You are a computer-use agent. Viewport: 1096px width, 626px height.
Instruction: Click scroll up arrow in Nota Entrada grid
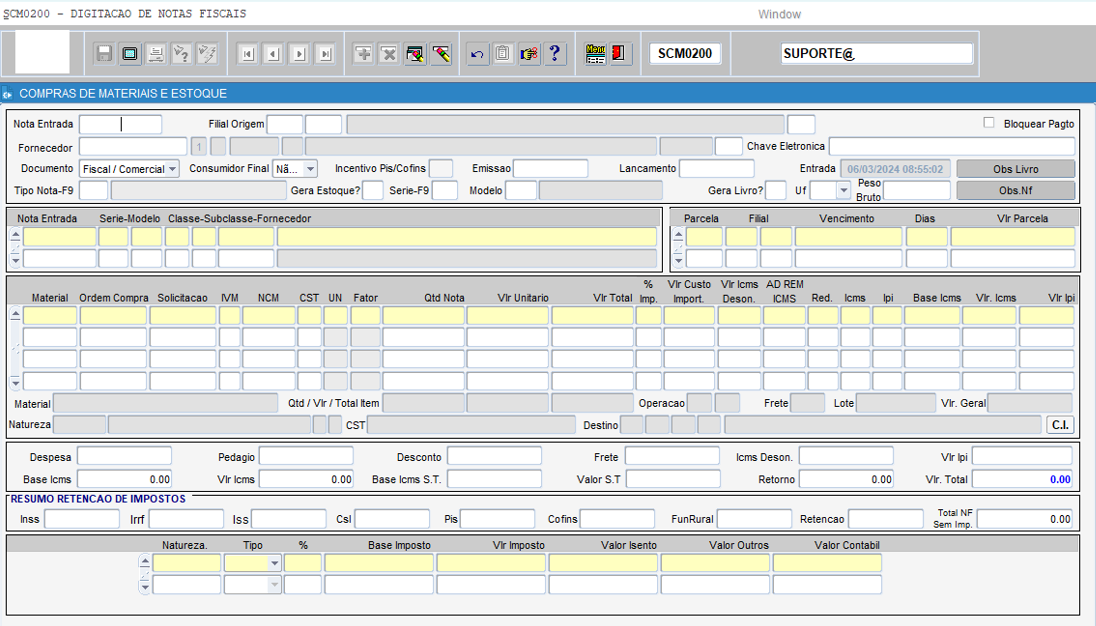pos(15,234)
